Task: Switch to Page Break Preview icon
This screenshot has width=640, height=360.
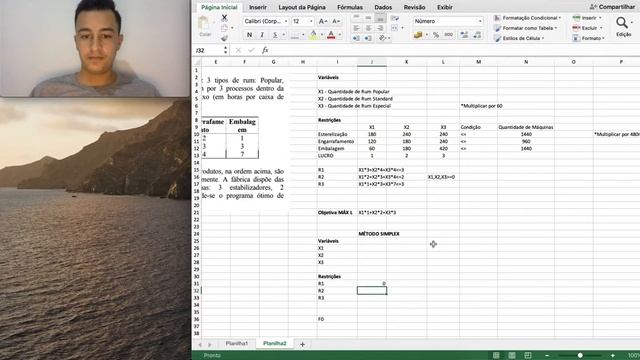Action: click(528, 356)
